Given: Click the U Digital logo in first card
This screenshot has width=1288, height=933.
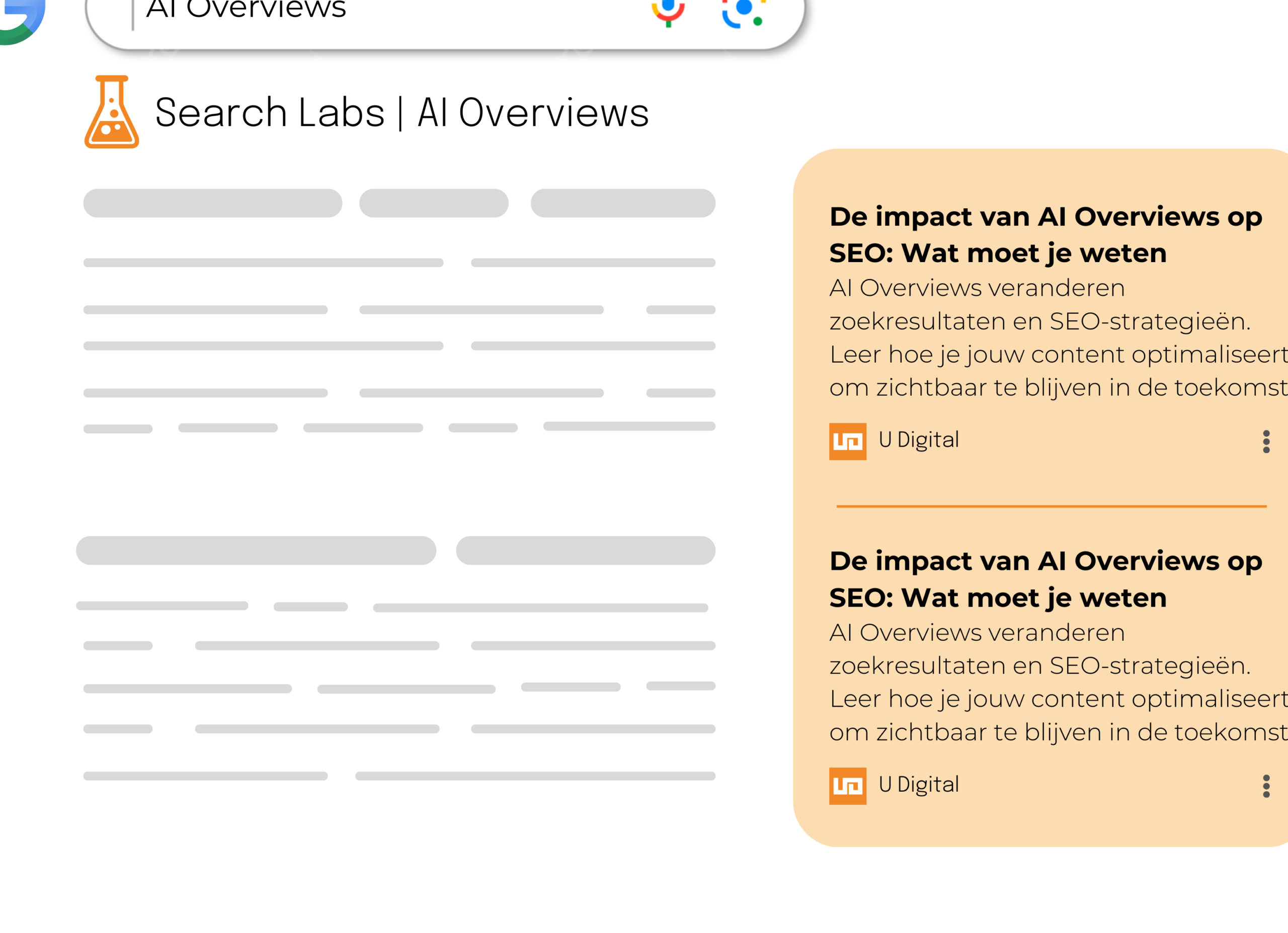Looking at the screenshot, I should pyautogui.click(x=847, y=441).
